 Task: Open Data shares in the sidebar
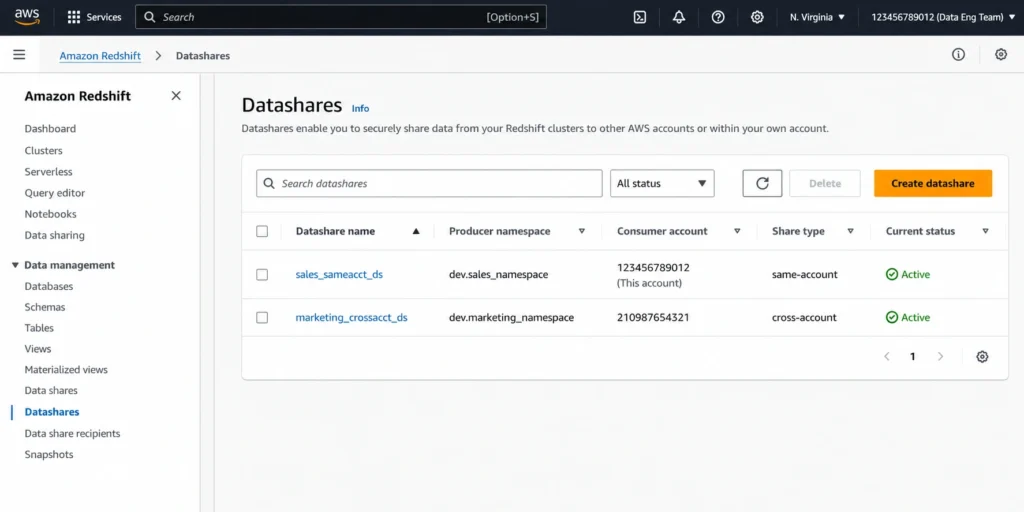pos(51,391)
